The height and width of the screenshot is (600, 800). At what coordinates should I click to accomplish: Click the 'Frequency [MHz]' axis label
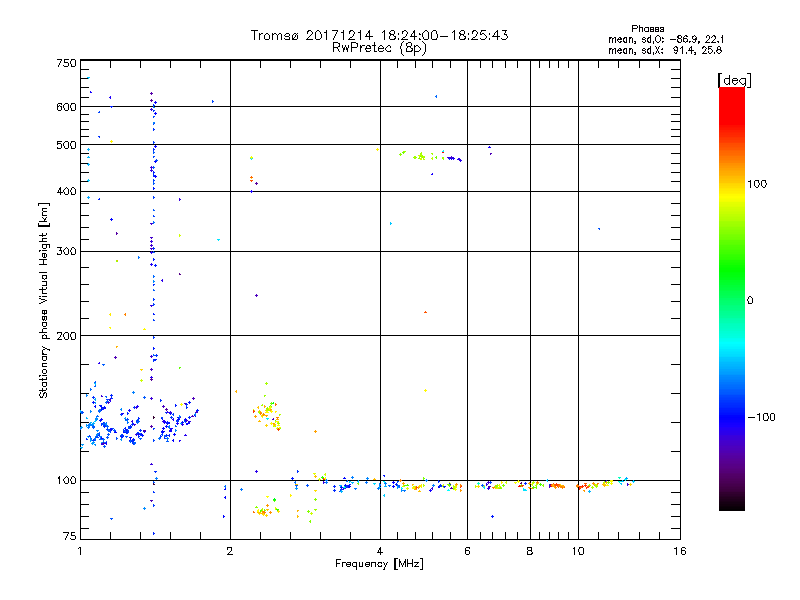click(x=379, y=564)
